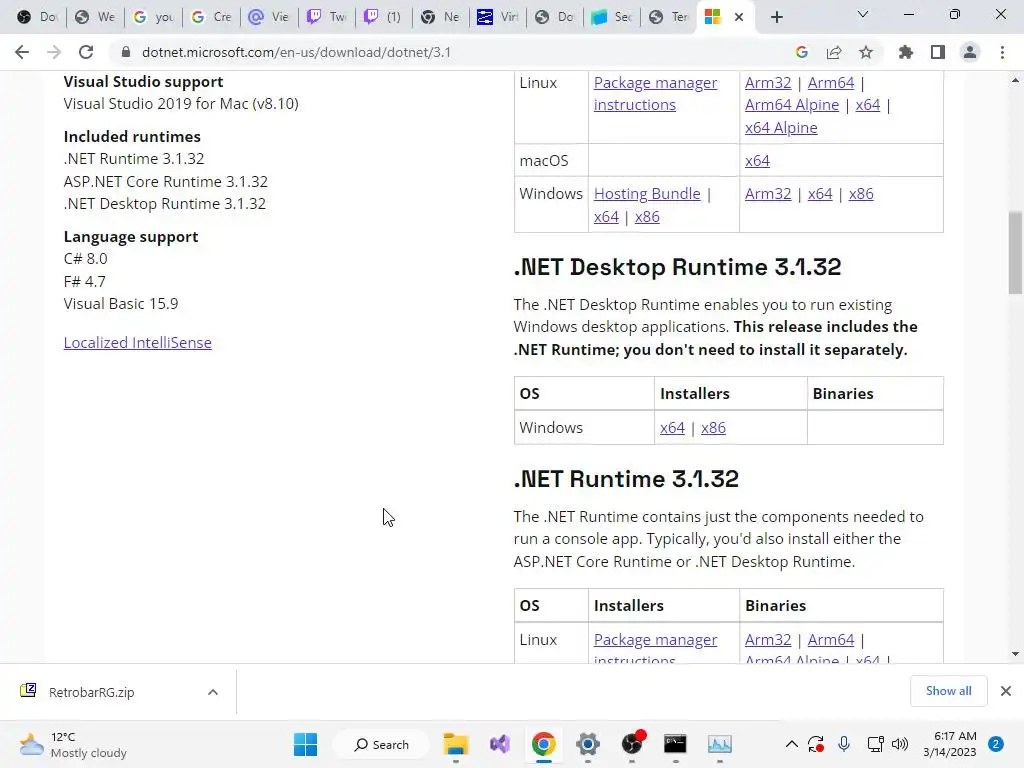Show hidden system tray icons
This screenshot has width=1024, height=768.
click(x=792, y=744)
